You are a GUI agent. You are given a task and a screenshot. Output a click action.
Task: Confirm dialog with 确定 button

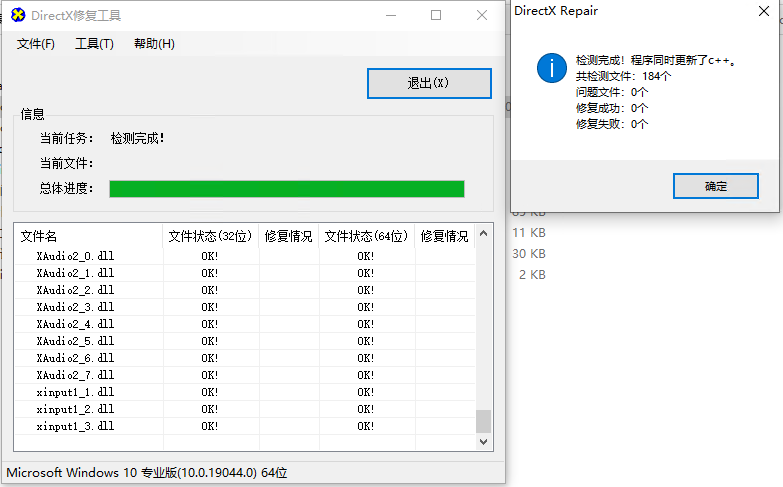pos(716,186)
